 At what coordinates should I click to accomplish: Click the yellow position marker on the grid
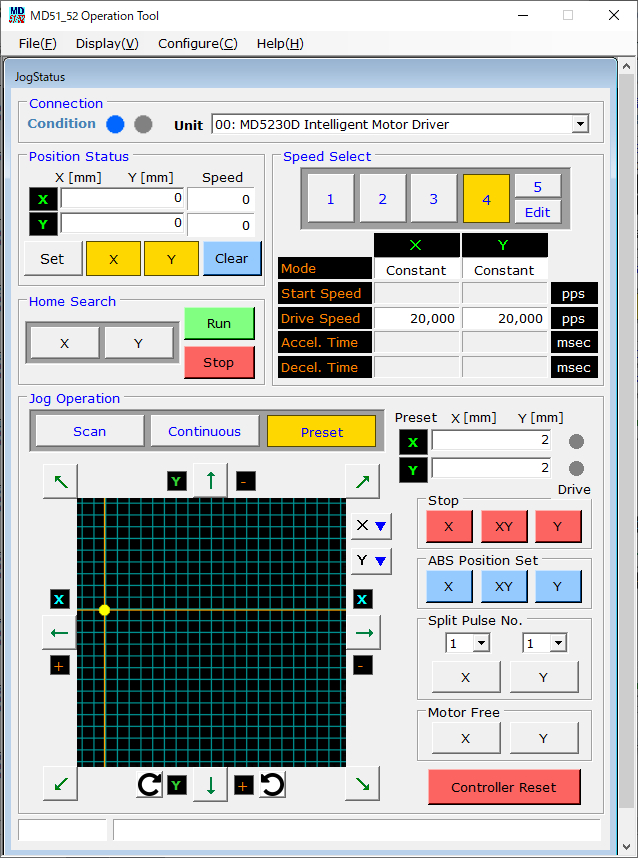coord(104,609)
